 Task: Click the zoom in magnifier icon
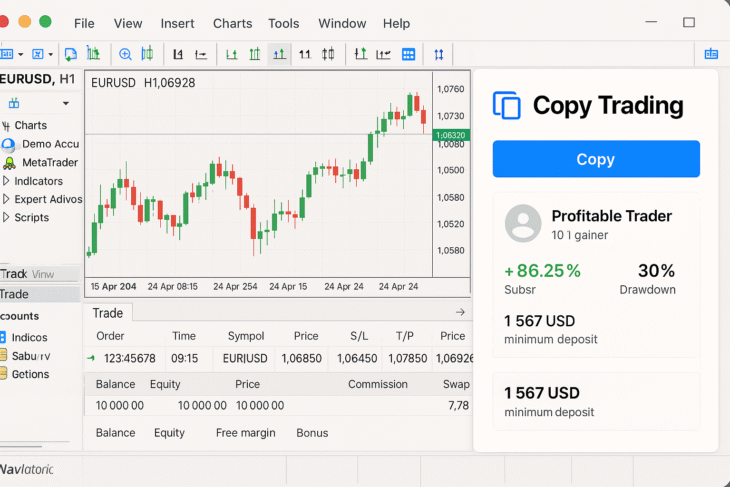125,54
